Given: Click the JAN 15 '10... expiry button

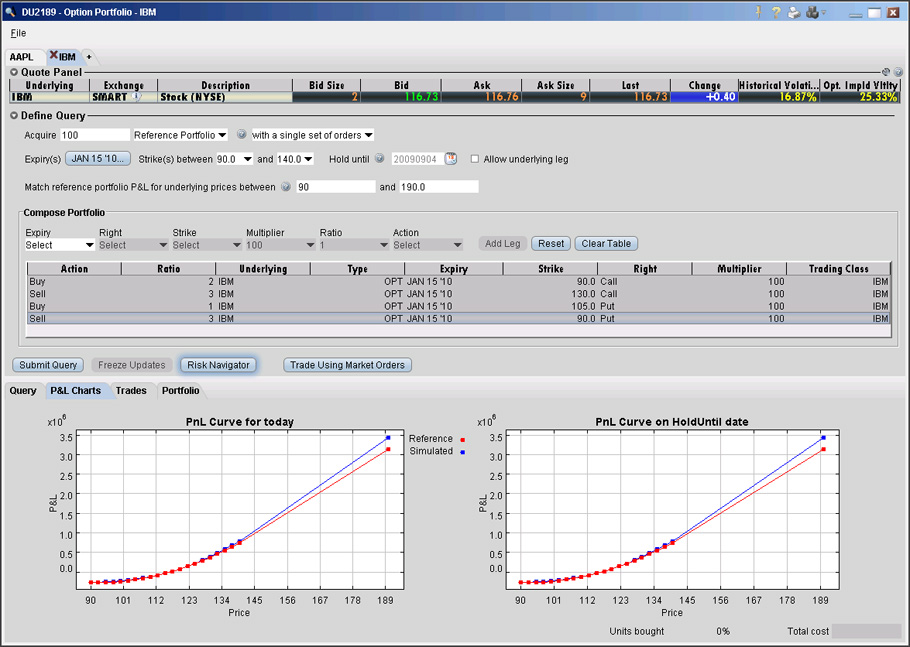Looking at the screenshot, I should (x=98, y=158).
